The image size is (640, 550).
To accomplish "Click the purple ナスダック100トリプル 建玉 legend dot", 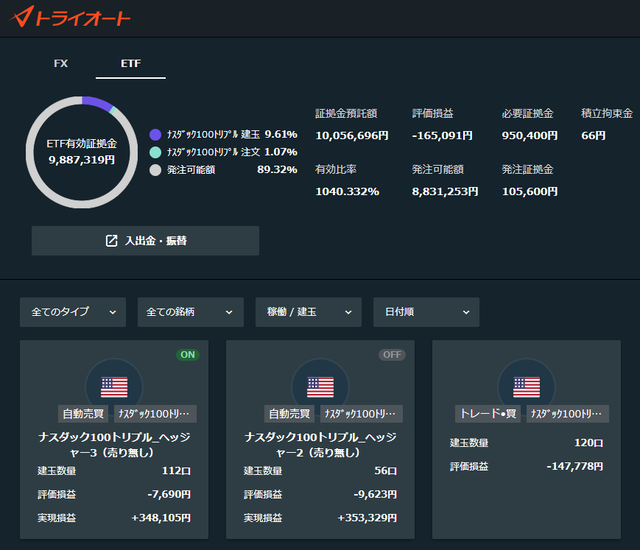I will pos(156,135).
